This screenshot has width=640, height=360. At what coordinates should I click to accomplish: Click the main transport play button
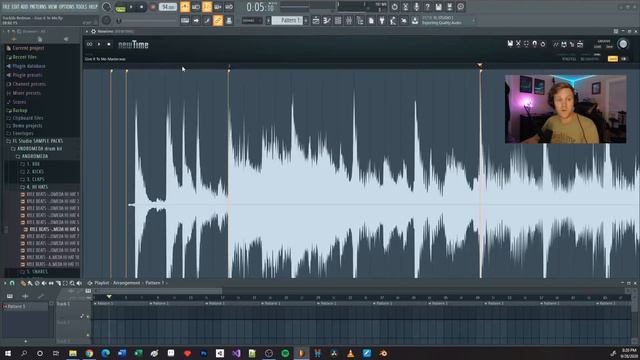pyautogui.click(x=131, y=7)
